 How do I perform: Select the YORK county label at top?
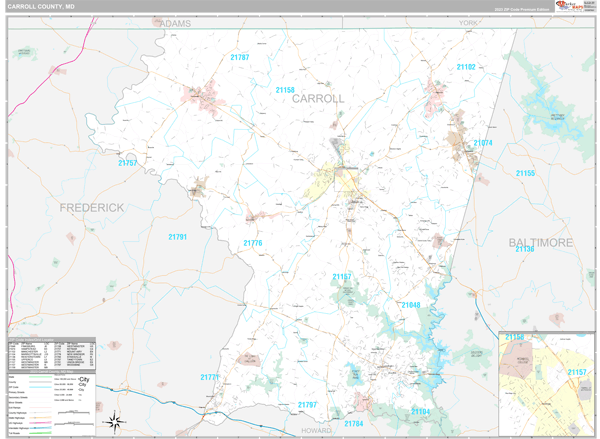[x=463, y=21]
